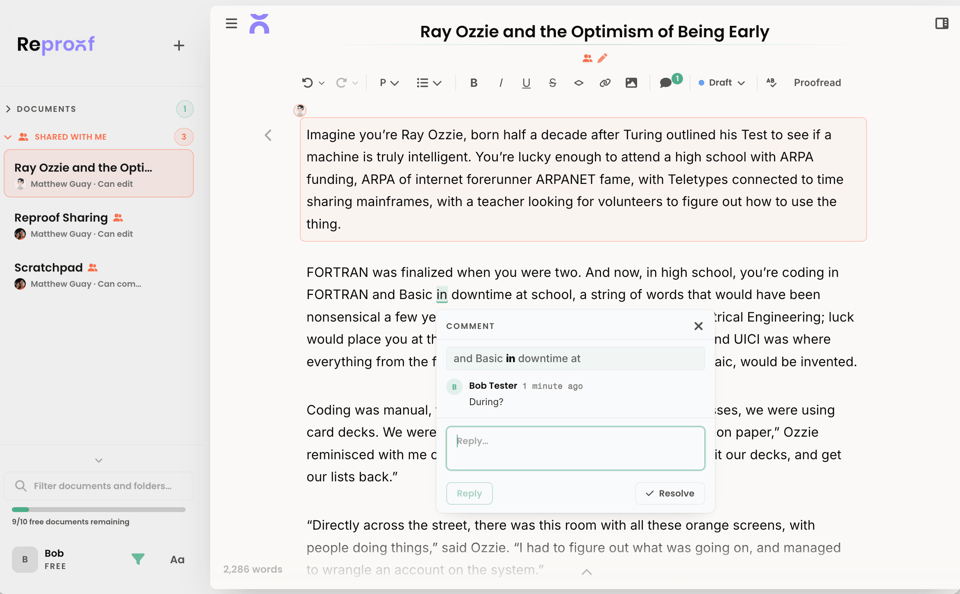The image size is (960, 594).
Task: Open Ray Ozzie and the Opti… document
Action: tap(99, 174)
